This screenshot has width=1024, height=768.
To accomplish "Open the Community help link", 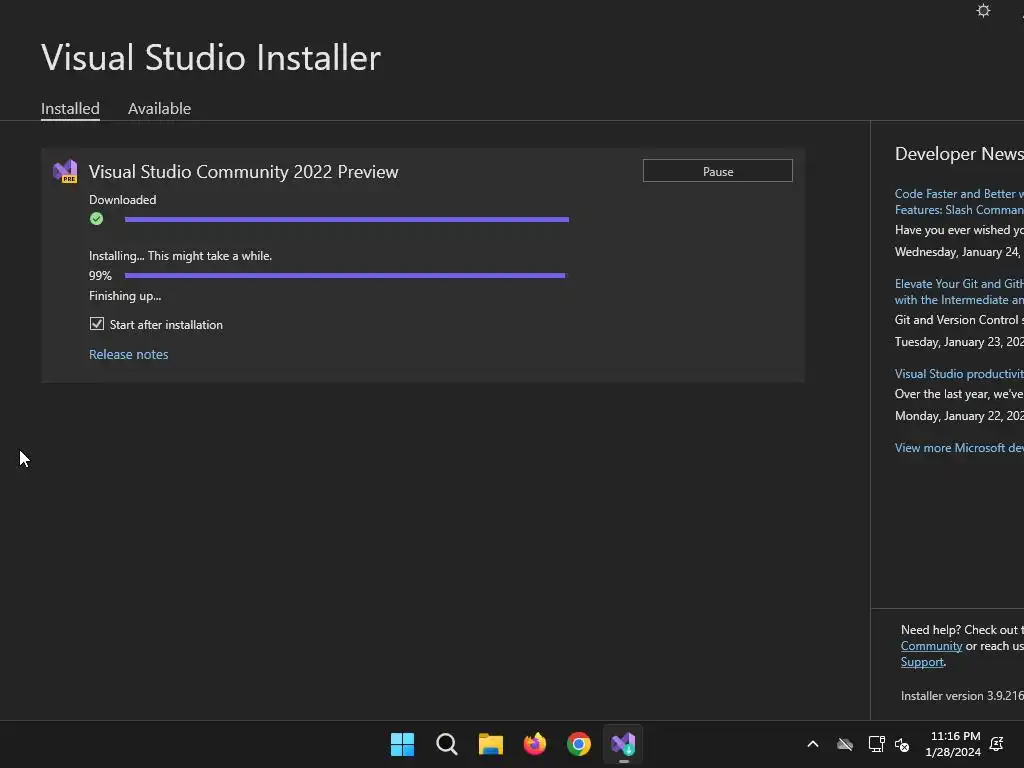I will pyautogui.click(x=931, y=646).
